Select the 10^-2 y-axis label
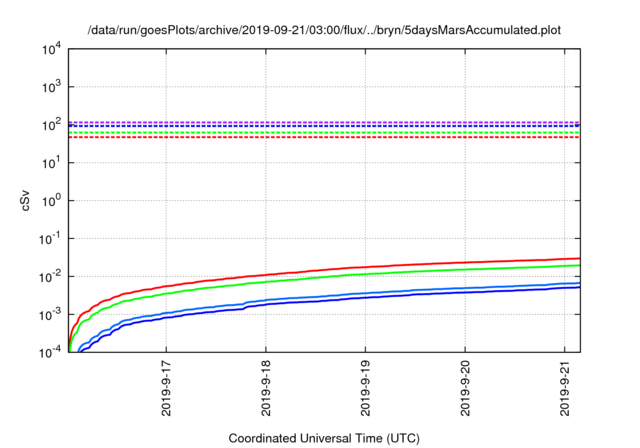Viewport: 640px width, 448px height. tap(50, 277)
